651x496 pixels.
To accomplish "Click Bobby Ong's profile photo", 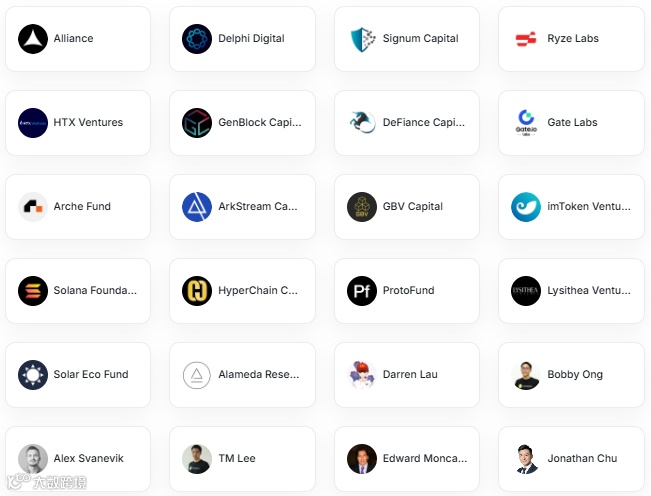I will (x=526, y=375).
